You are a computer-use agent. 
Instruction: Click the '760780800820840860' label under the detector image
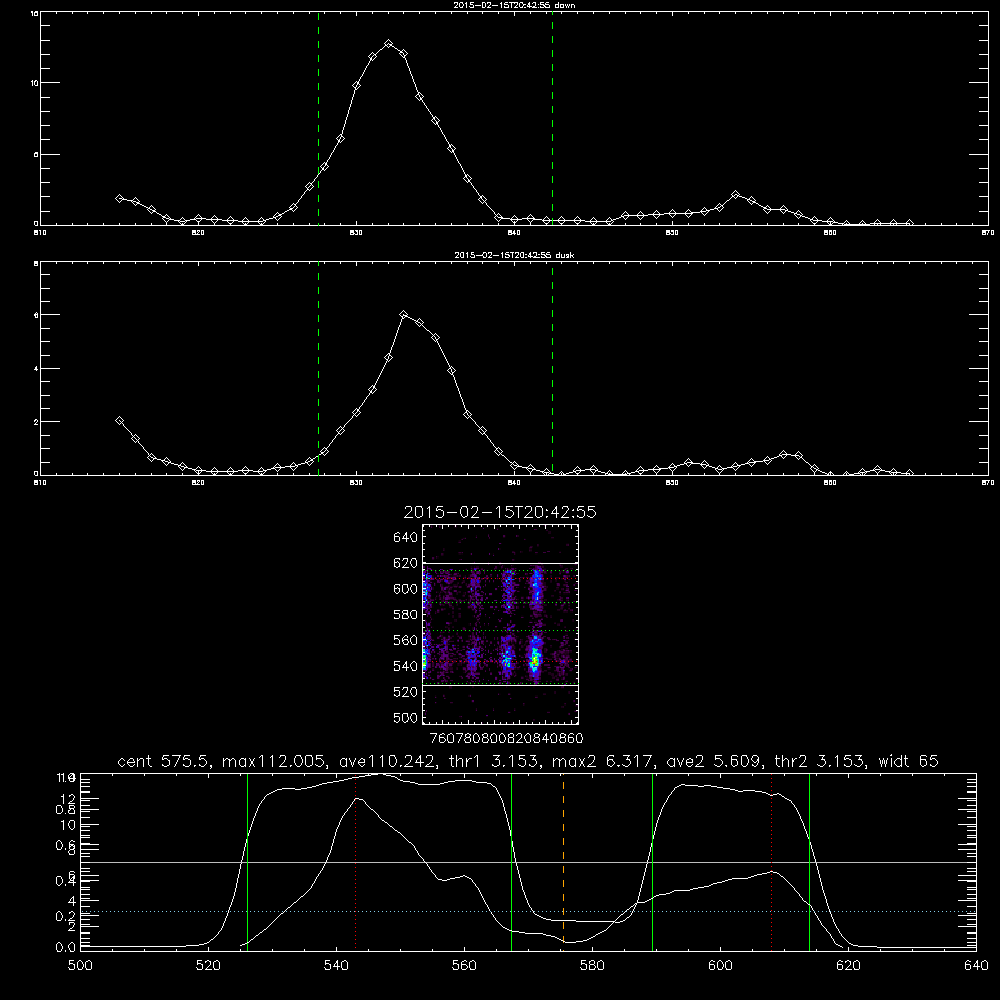(506, 739)
